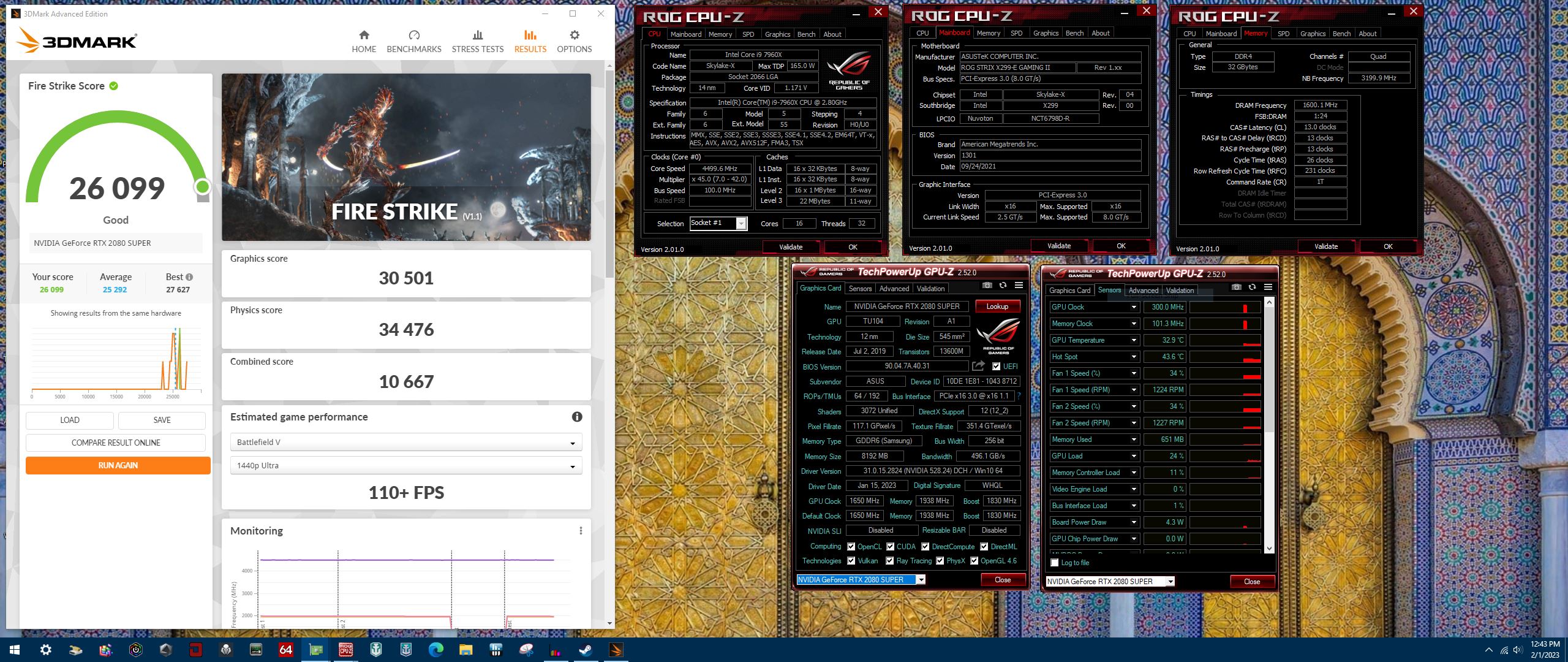The image size is (1568, 662).
Task: Click the GPU name field in 3DMark score card
Action: click(116, 243)
